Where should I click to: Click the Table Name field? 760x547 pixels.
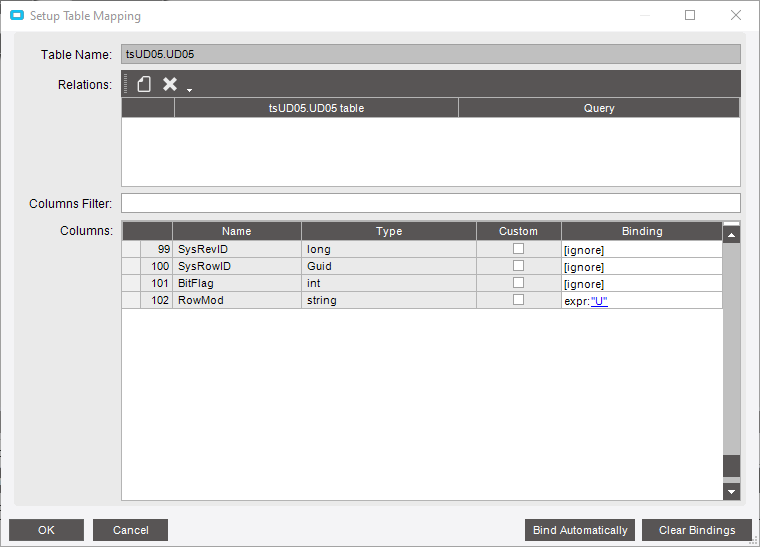430,54
